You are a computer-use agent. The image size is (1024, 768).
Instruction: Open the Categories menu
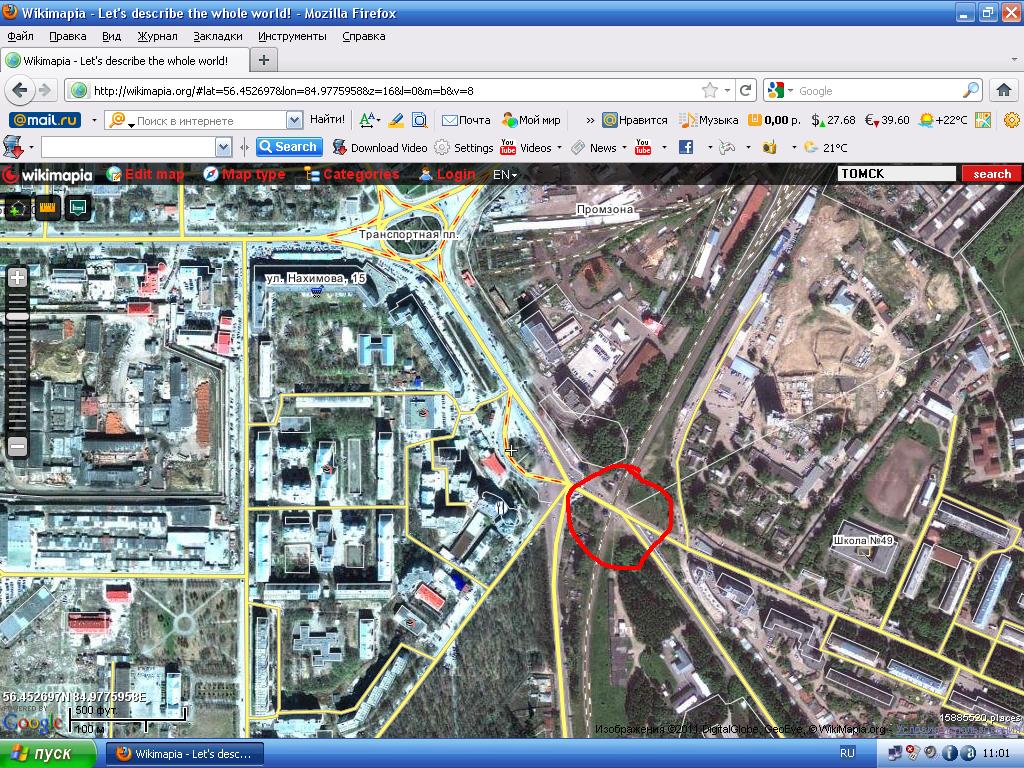[351, 174]
